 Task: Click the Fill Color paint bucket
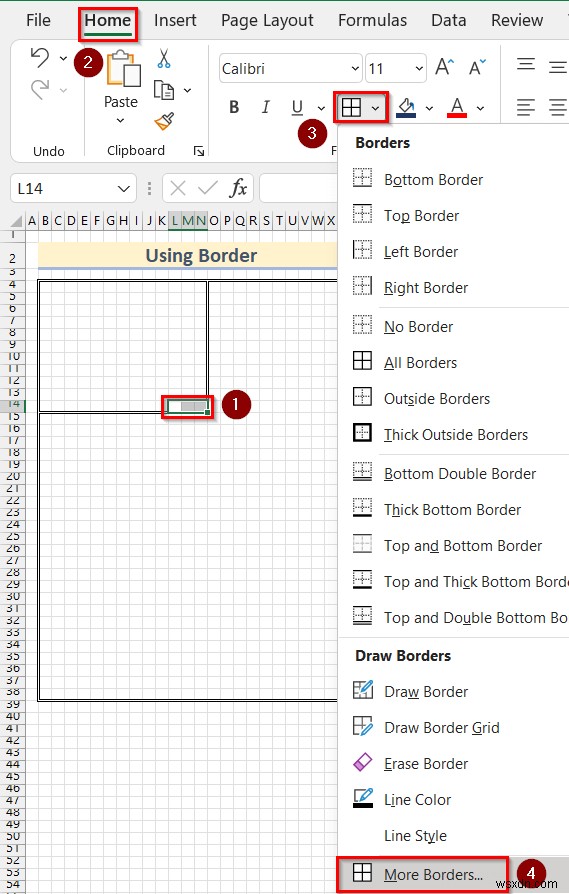tap(406, 107)
